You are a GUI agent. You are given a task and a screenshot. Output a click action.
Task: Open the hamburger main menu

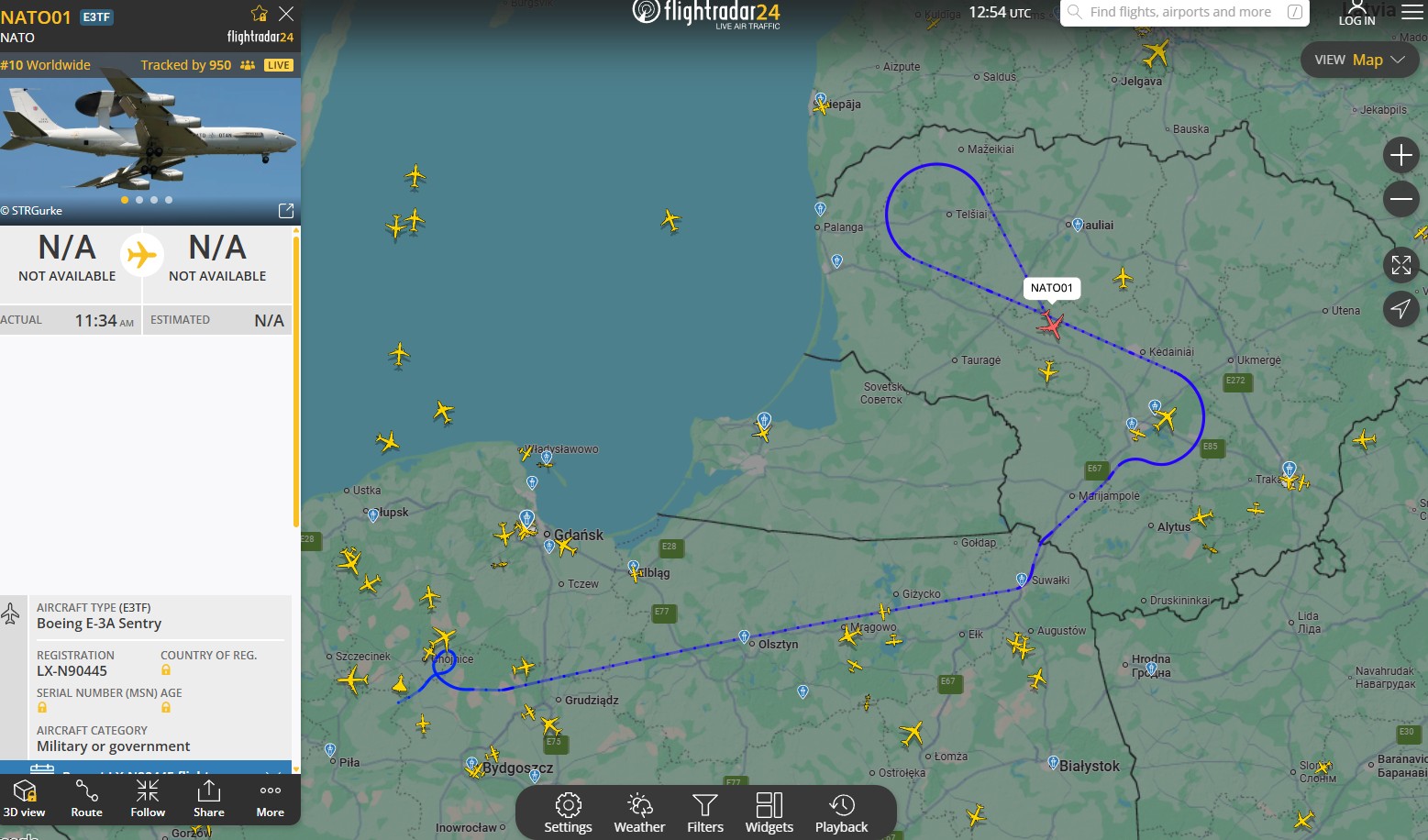[1412, 12]
